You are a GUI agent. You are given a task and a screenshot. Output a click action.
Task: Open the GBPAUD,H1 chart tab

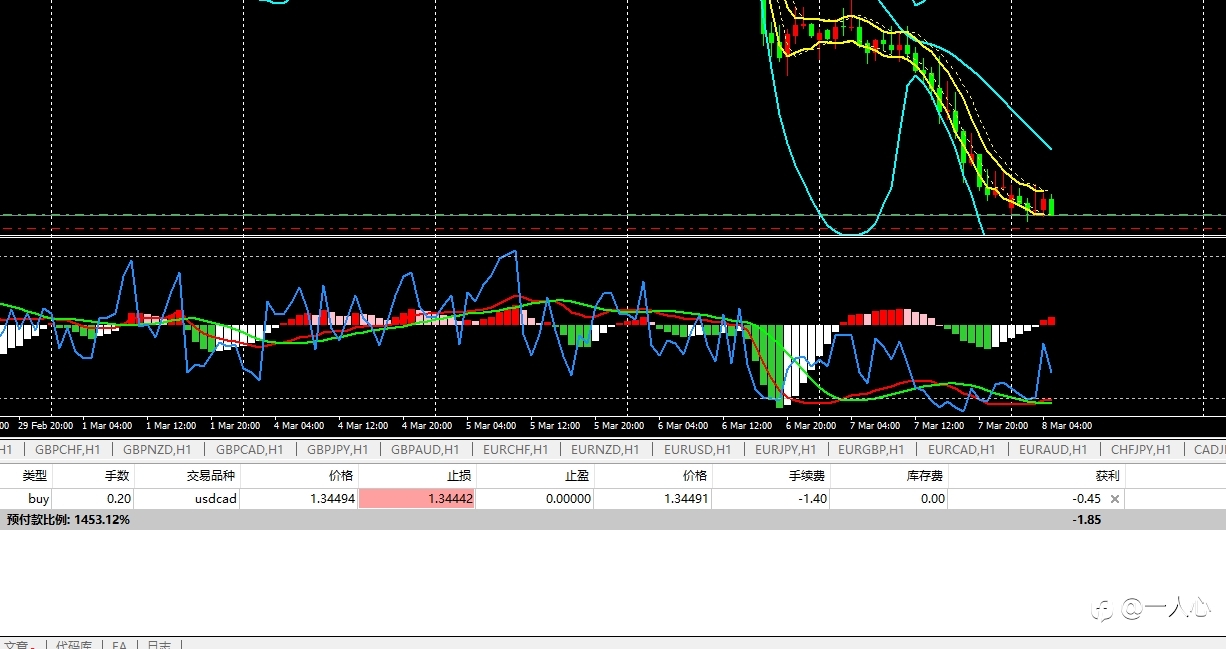point(425,450)
